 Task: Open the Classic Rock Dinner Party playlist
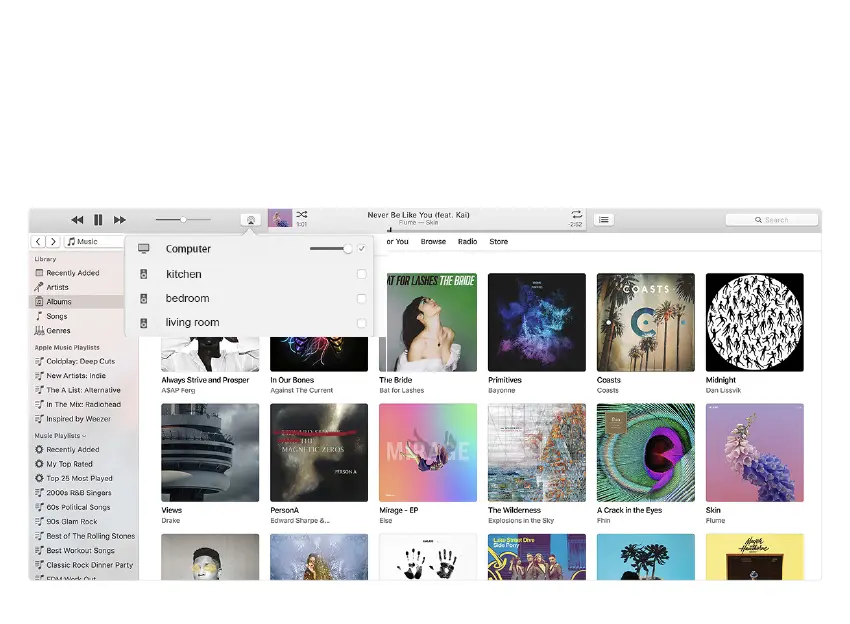pos(89,565)
